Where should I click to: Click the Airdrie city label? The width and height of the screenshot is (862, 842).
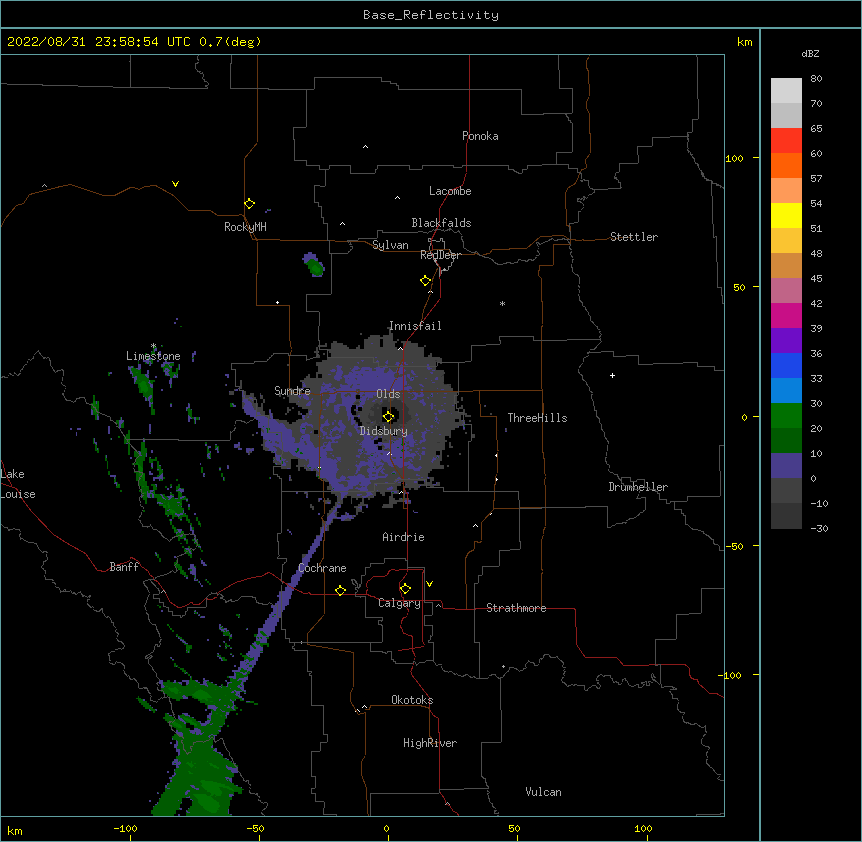[404, 537]
